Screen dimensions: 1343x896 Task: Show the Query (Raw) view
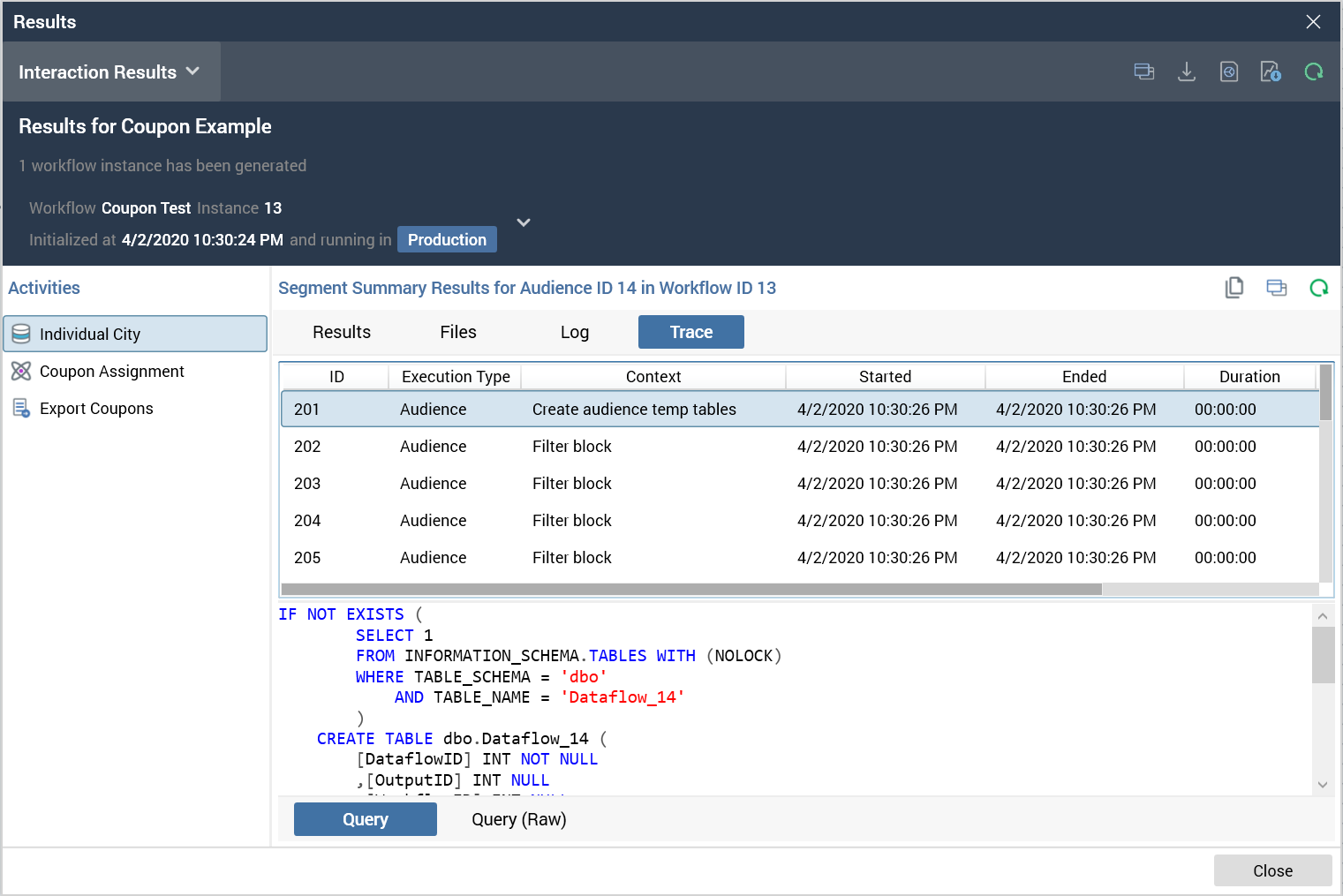point(518,819)
